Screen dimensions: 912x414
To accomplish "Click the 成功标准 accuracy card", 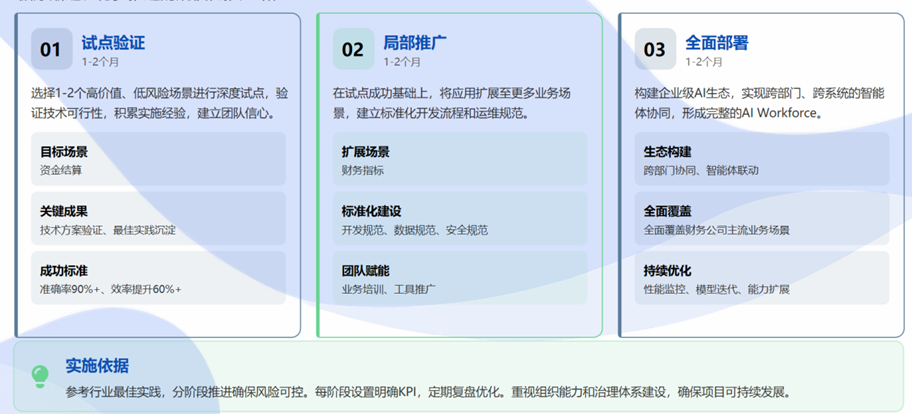I will pos(158,278).
